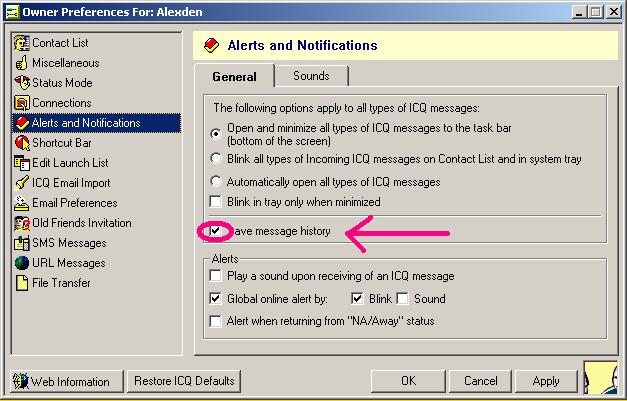The width and height of the screenshot is (627, 401).
Task: Enable Alert when returning from NA/Away
Action: [216, 321]
